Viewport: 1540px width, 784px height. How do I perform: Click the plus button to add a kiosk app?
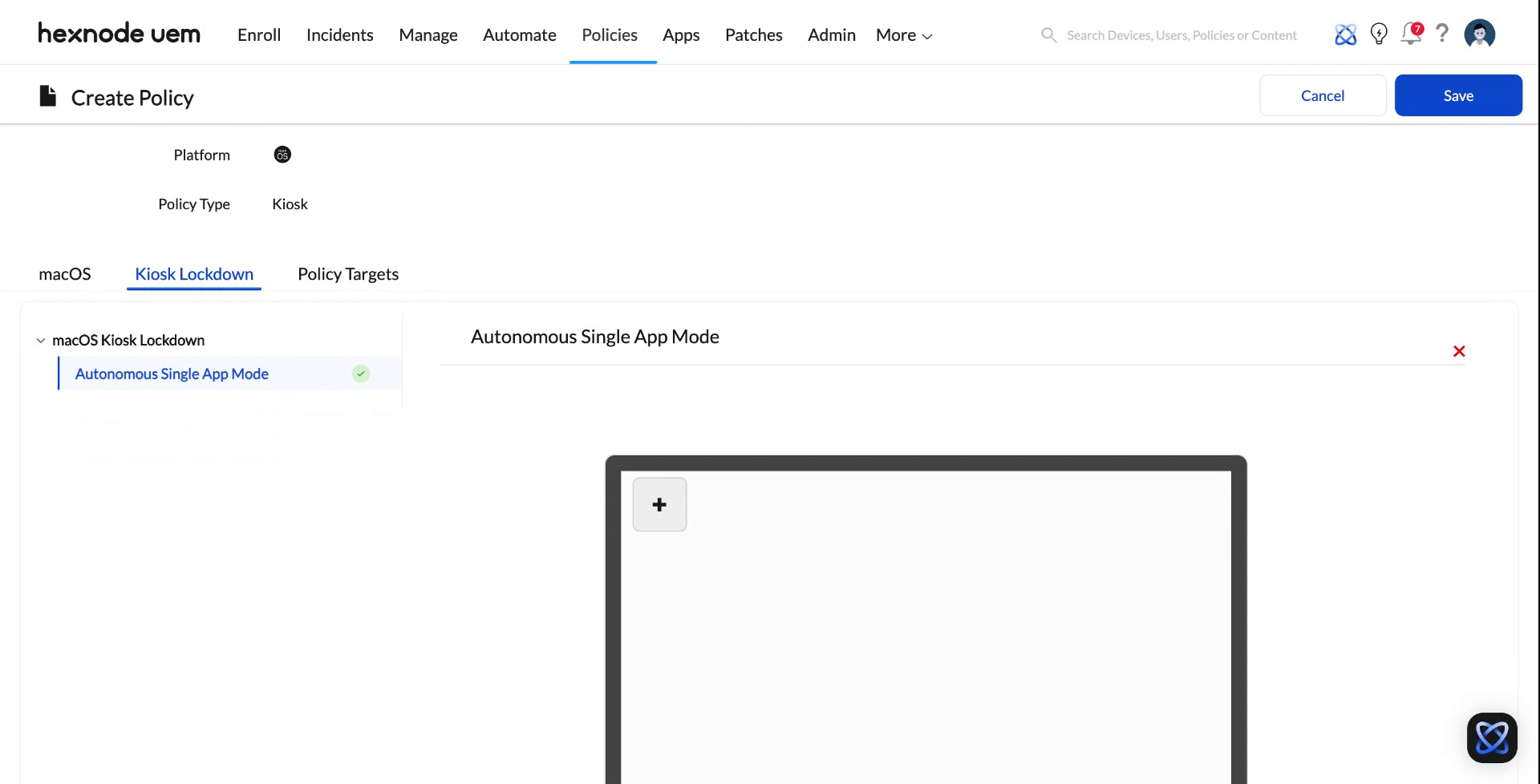[x=659, y=504]
